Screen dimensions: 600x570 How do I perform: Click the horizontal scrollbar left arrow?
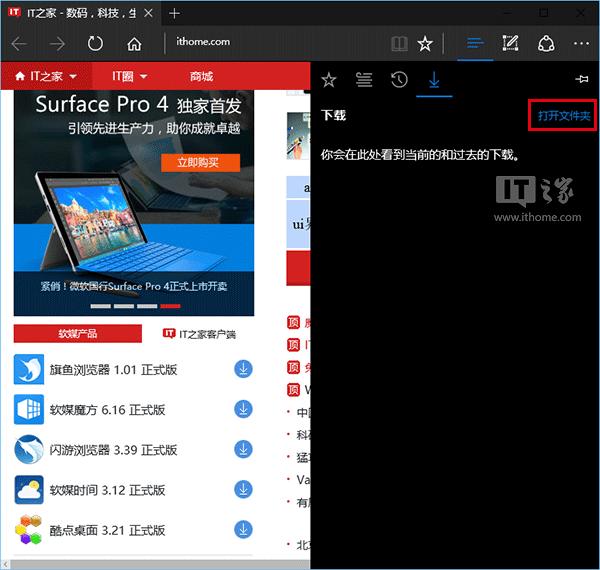[x=5, y=564]
